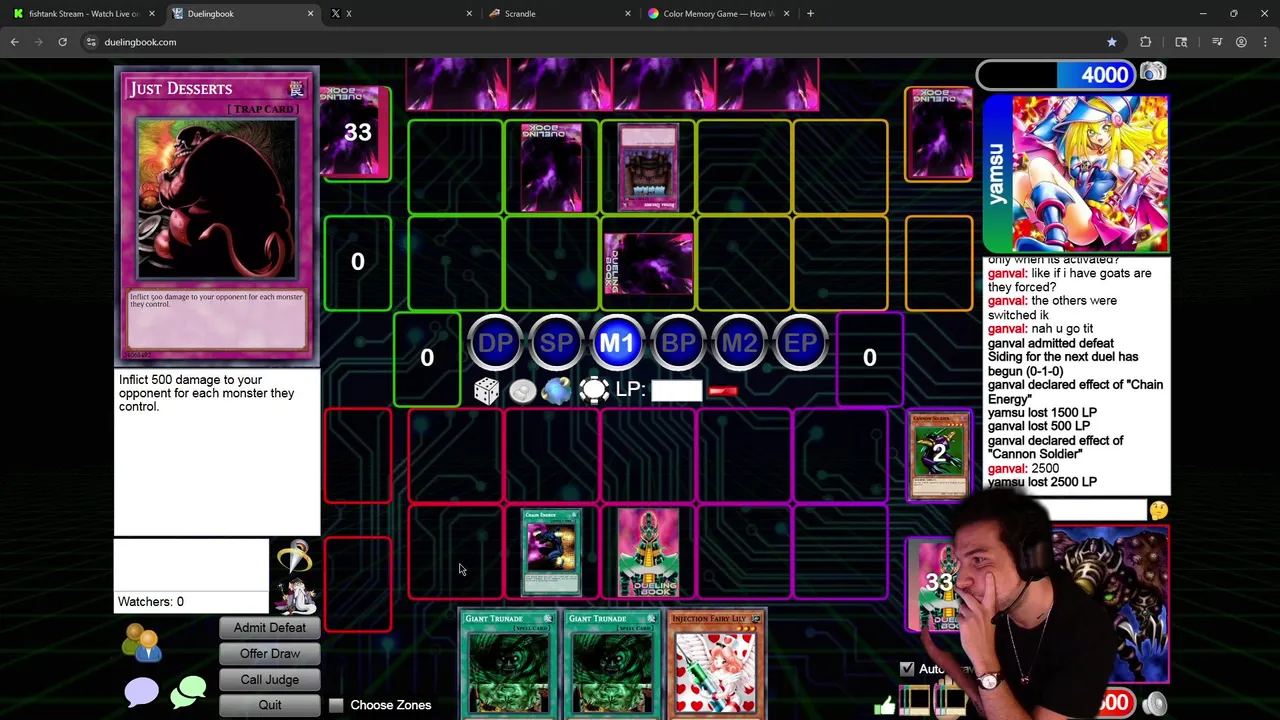Click the opponent's deck showing 33

(x=357, y=132)
